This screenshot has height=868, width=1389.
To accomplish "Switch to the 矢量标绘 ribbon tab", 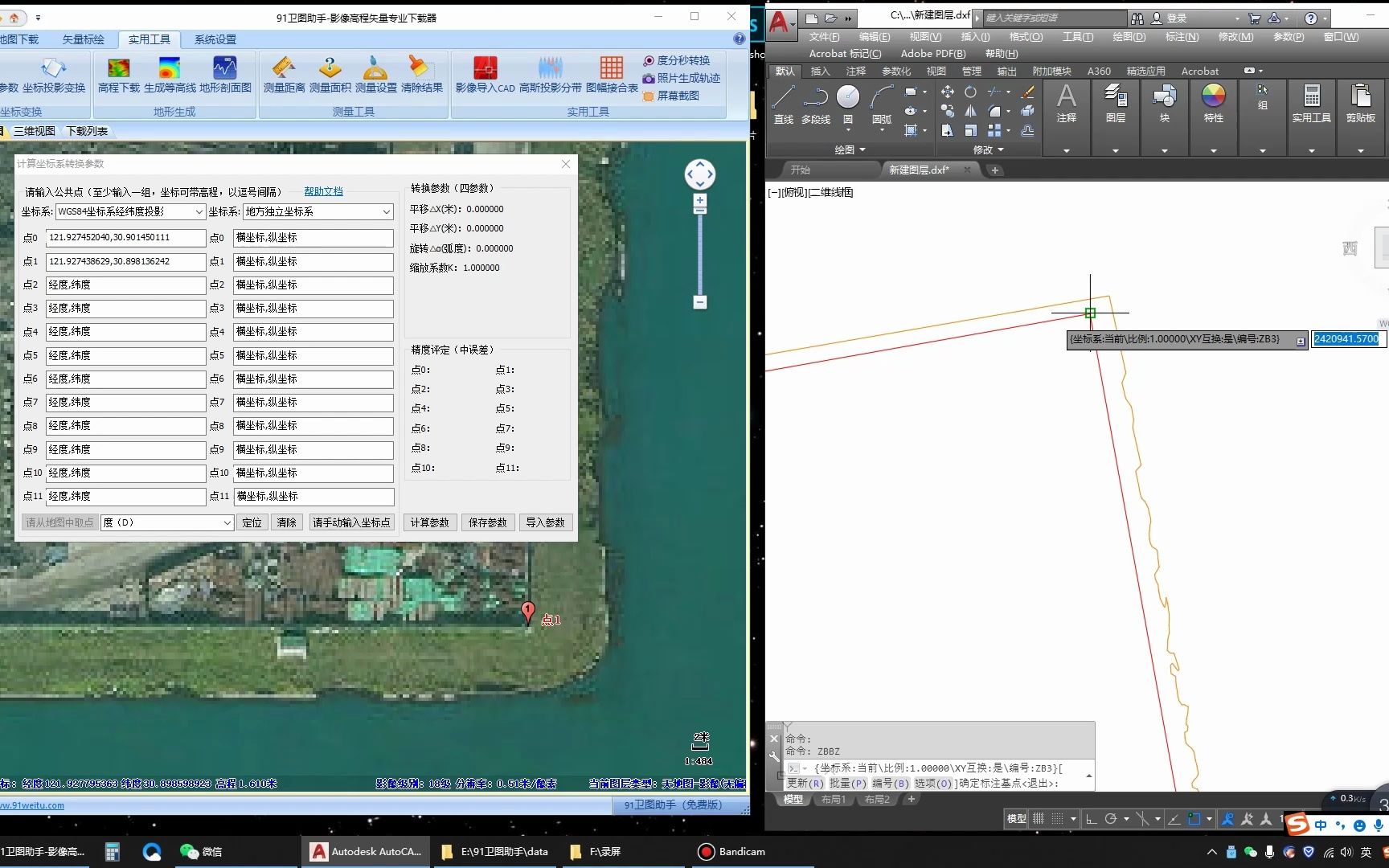I will coord(83,39).
